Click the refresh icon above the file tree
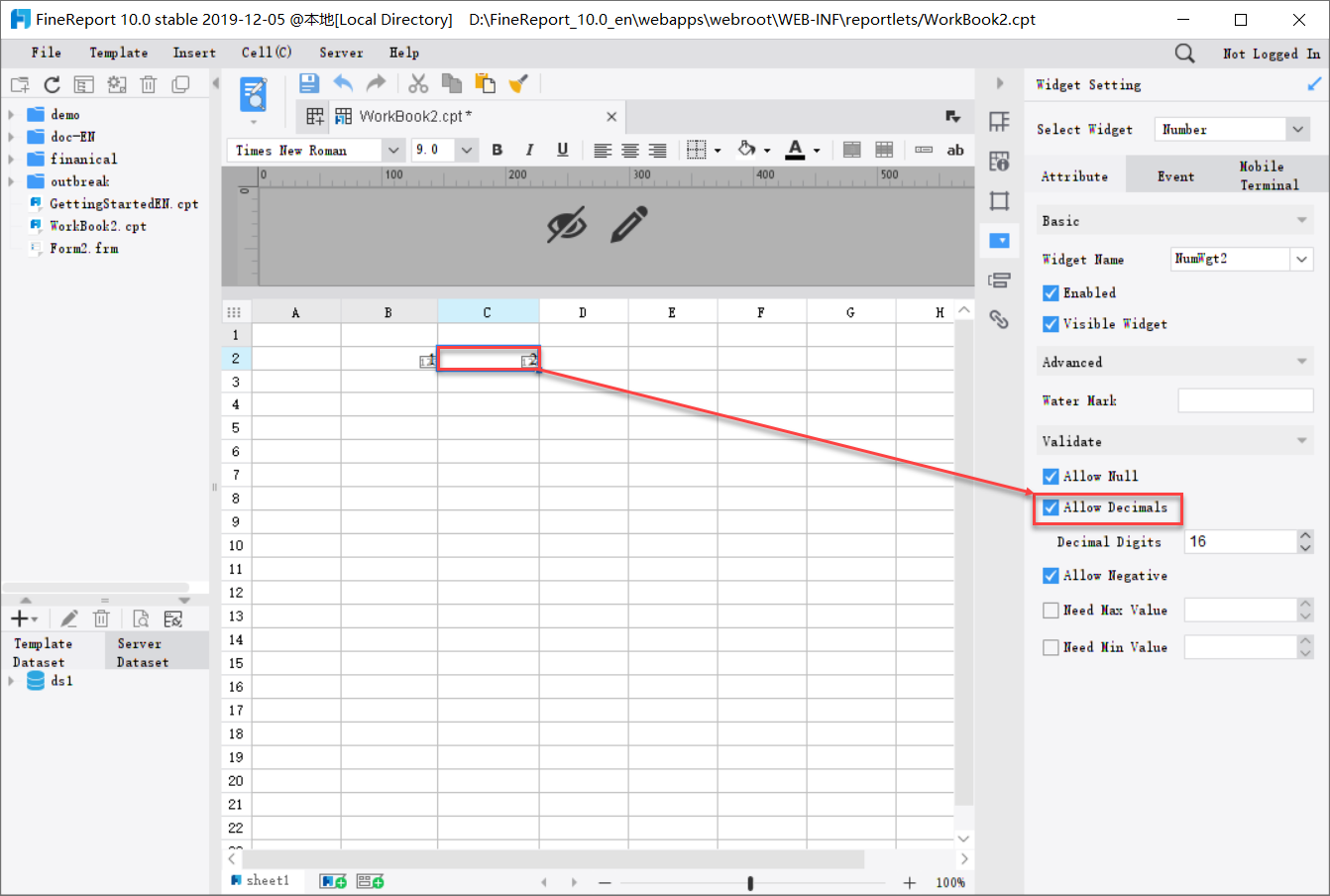This screenshot has height=896, width=1330. [x=52, y=84]
